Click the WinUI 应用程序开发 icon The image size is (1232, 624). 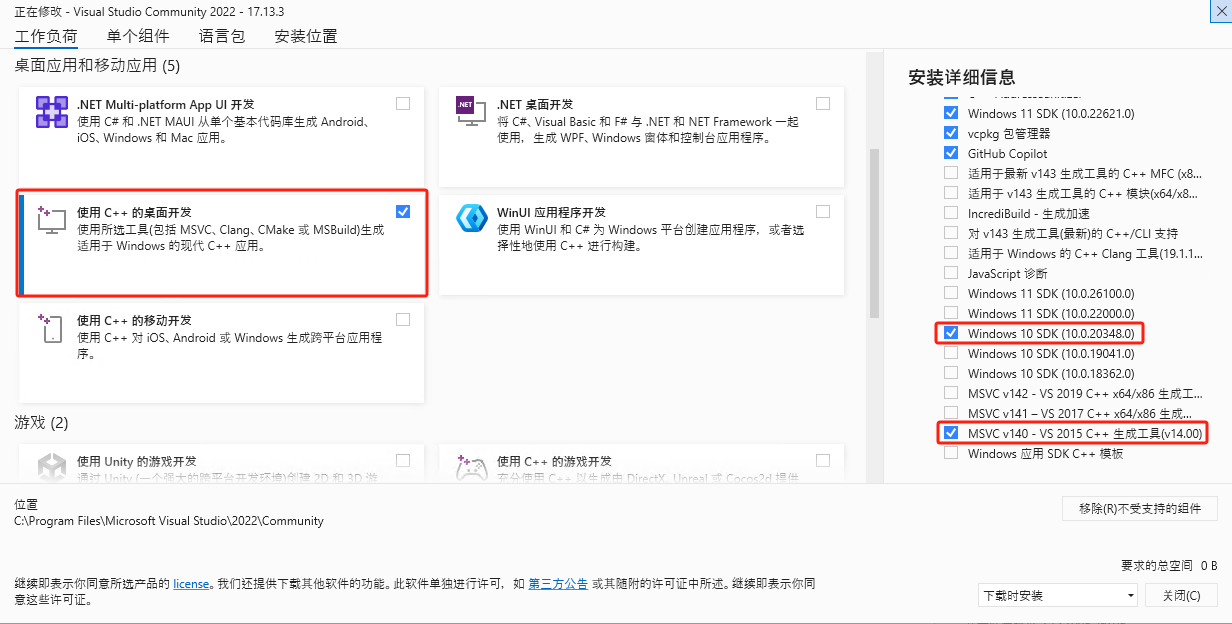coord(471,219)
